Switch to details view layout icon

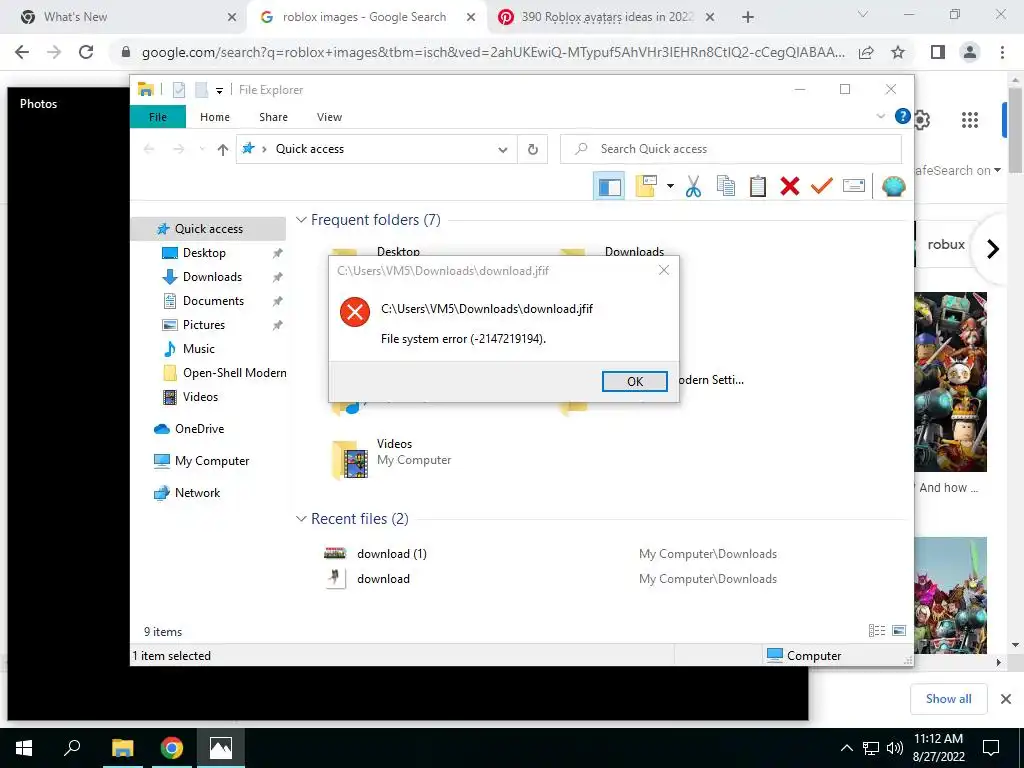click(x=876, y=631)
